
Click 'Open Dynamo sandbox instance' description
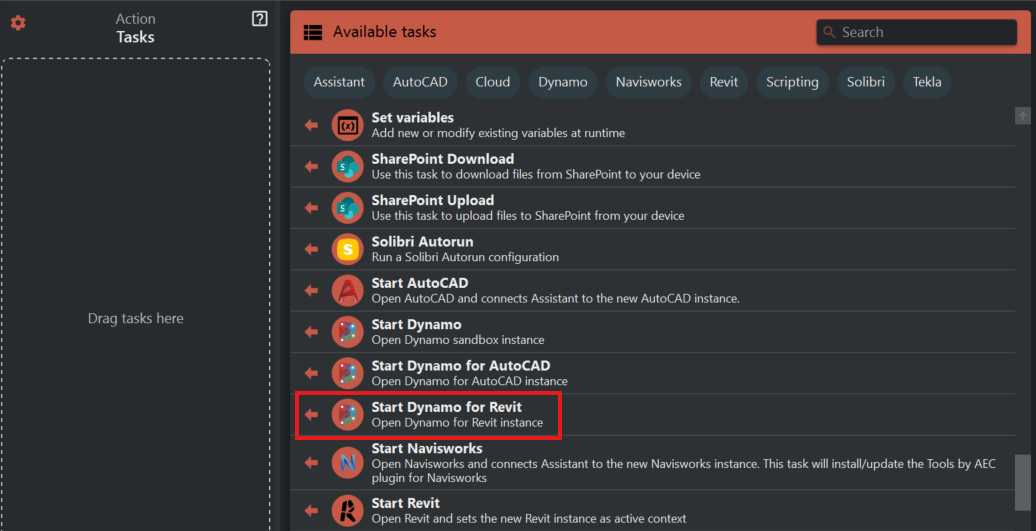tap(458, 340)
